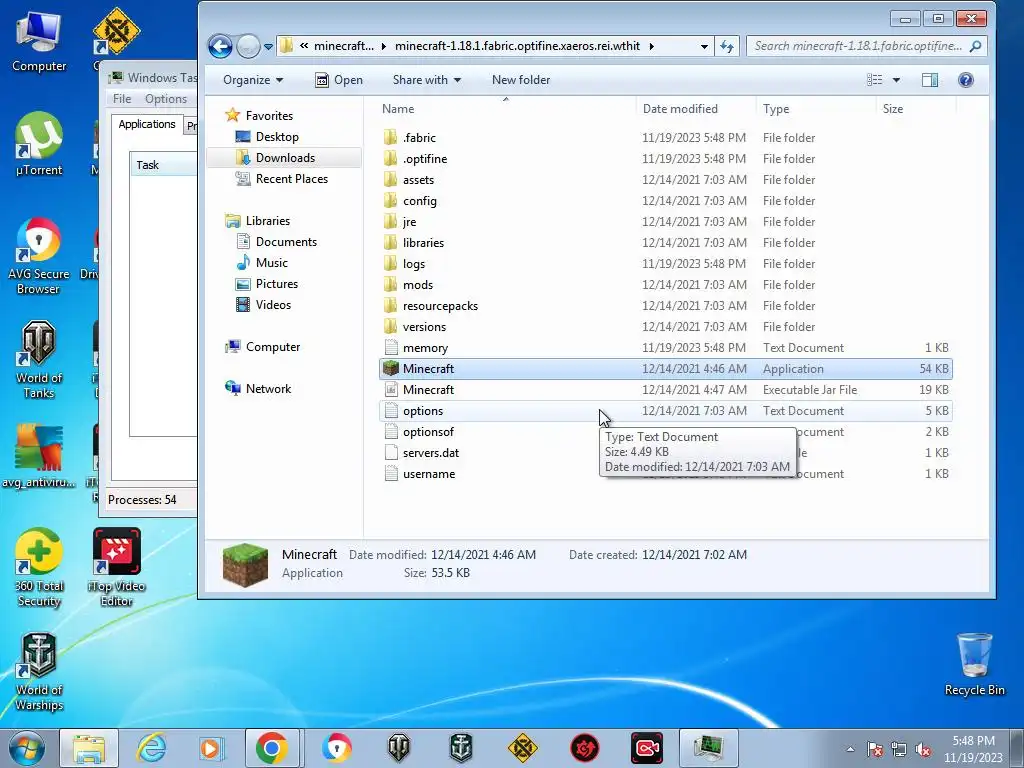Select Downloads in the navigation pane
Image resolution: width=1024 pixels, height=768 pixels.
[285, 157]
